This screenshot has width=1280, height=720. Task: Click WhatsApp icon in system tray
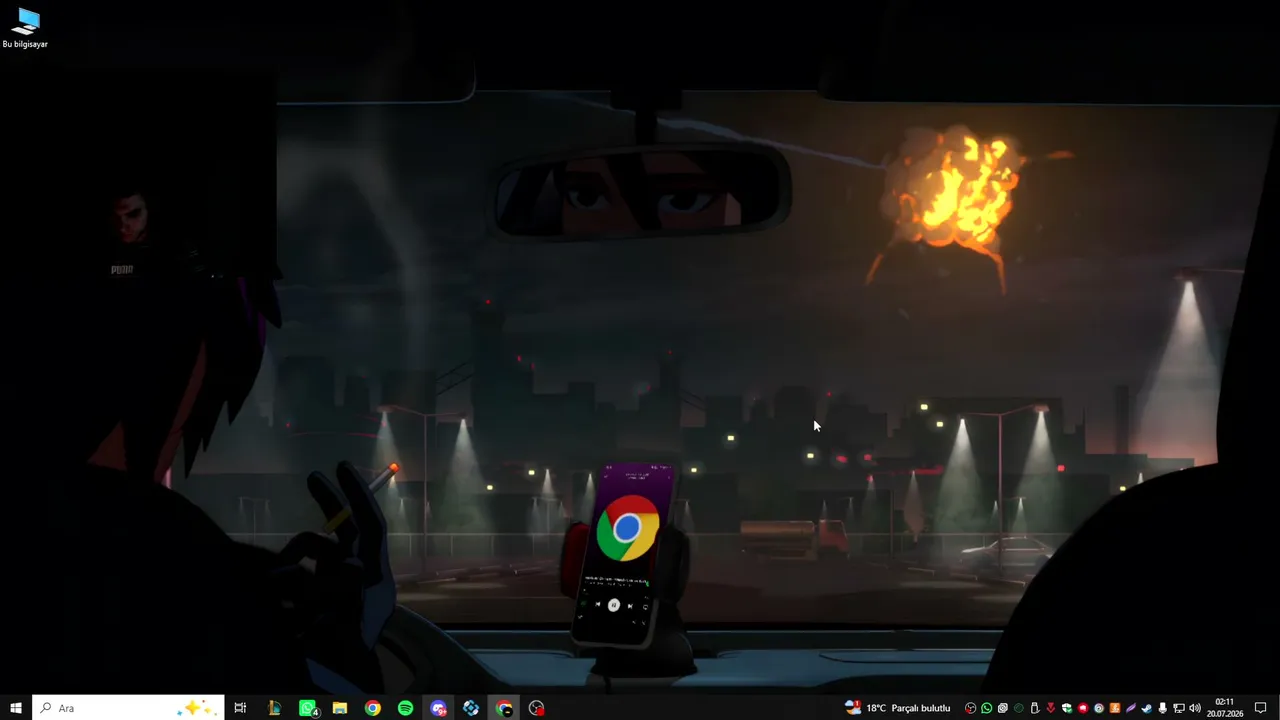coord(987,708)
